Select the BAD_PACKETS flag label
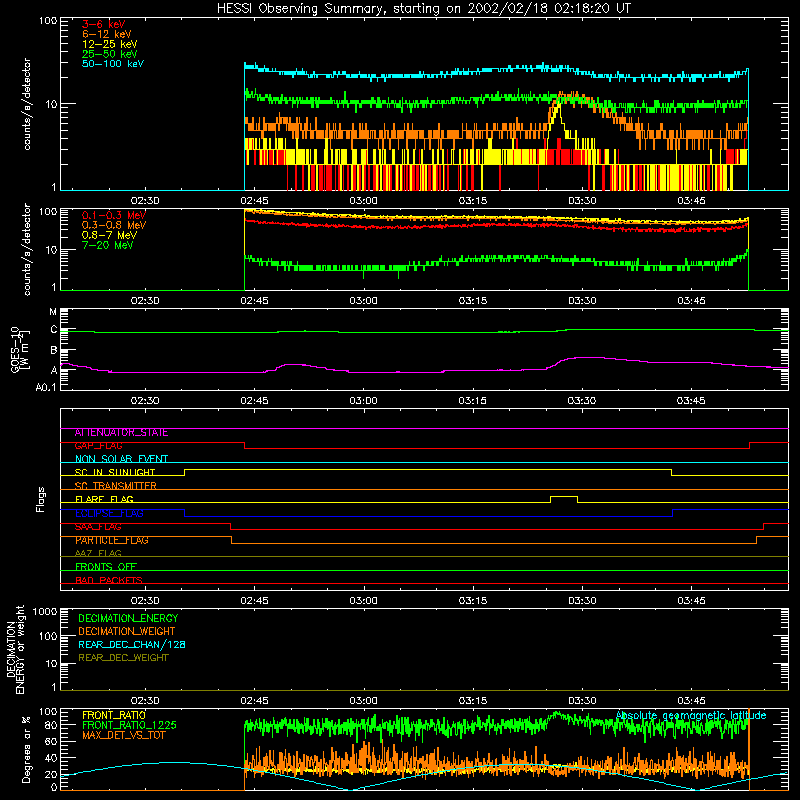This screenshot has height=800, width=800. 109,580
